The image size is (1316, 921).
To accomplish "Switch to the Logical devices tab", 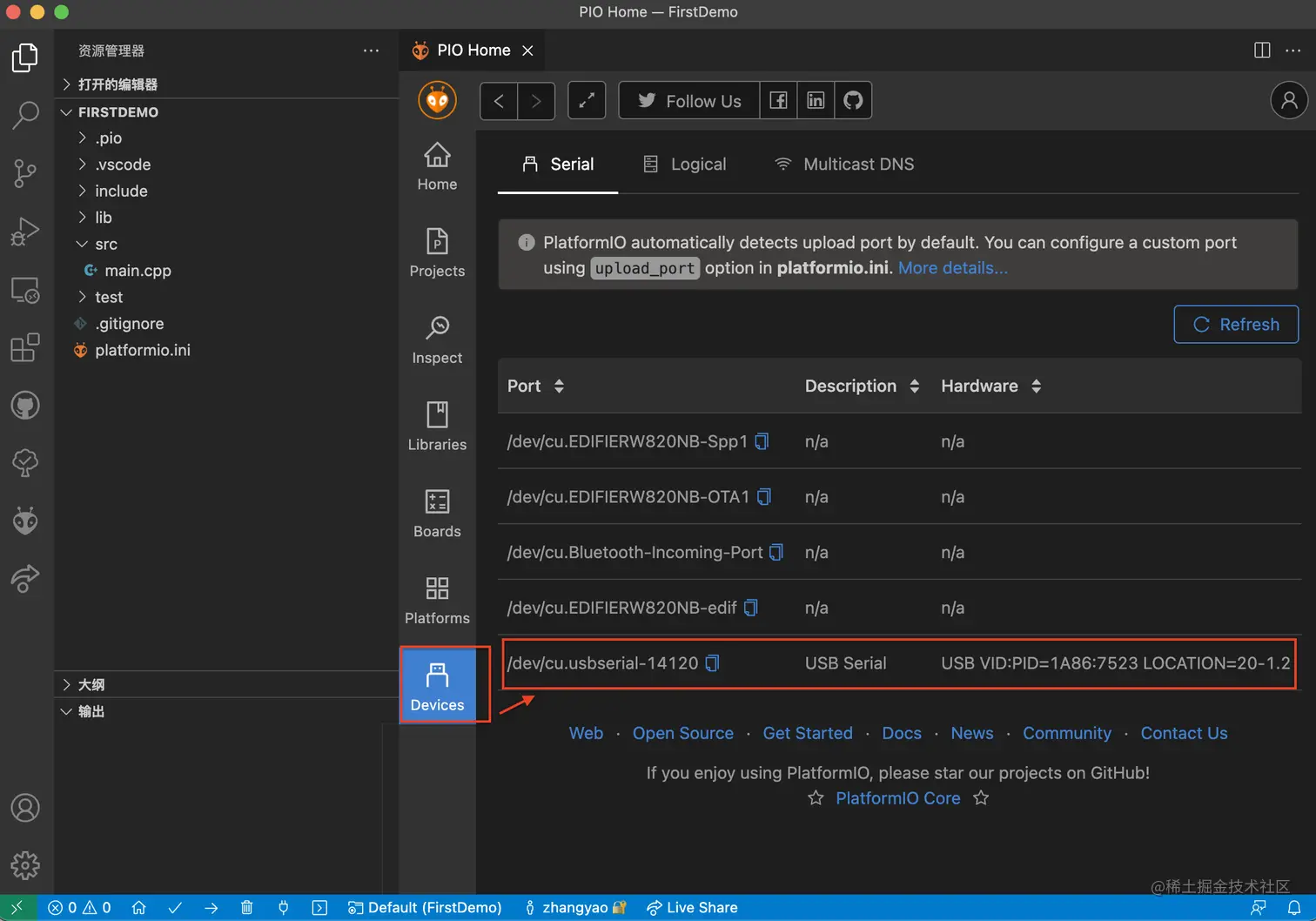I will point(684,165).
